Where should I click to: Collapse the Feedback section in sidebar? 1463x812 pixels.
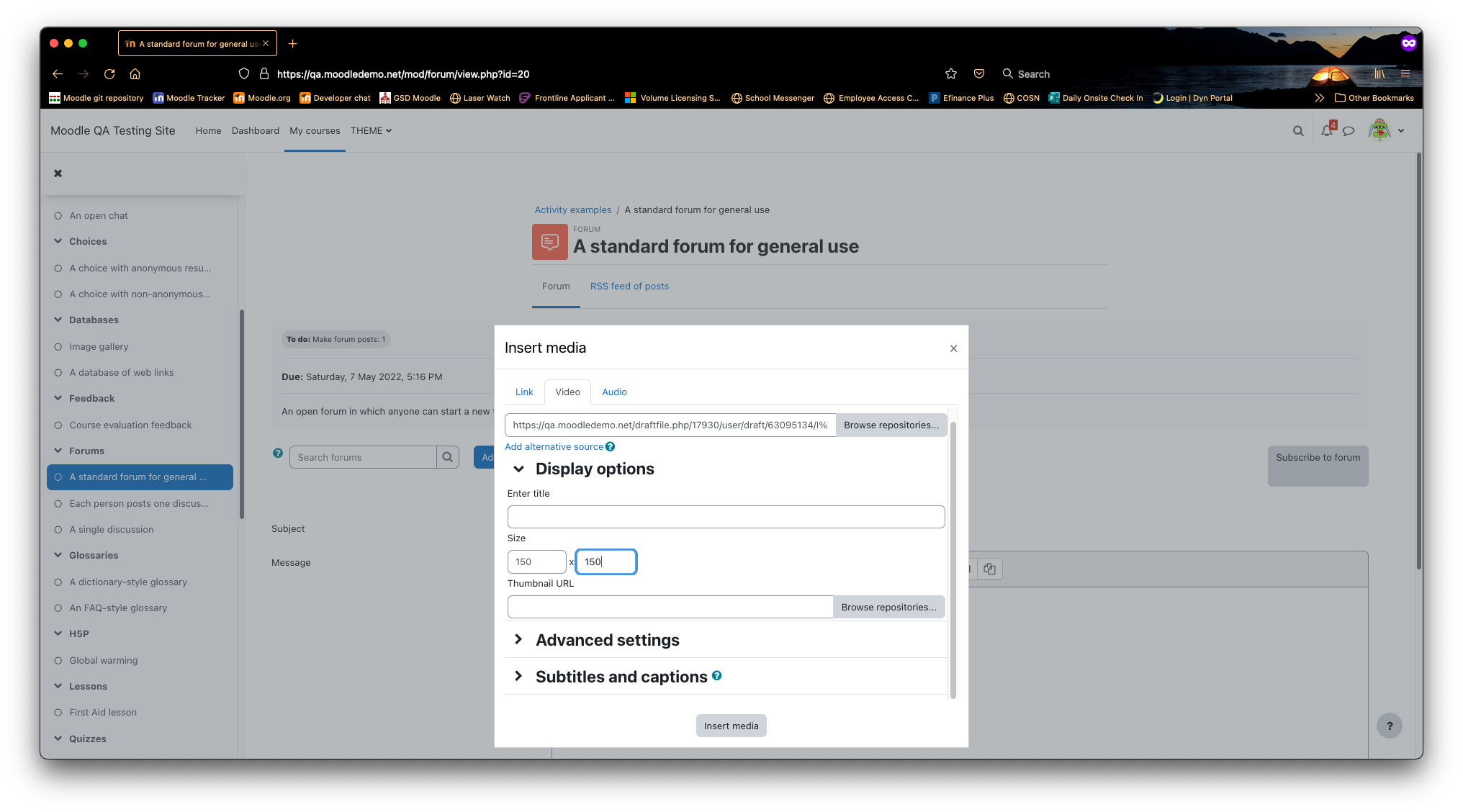58,398
